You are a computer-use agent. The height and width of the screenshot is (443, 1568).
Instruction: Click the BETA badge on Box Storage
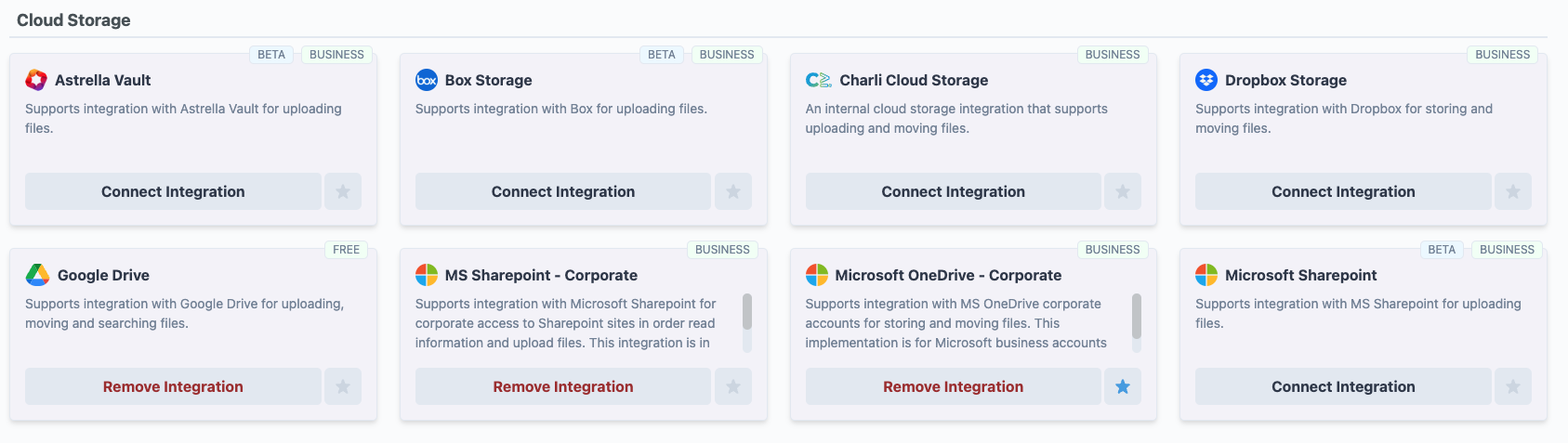[662, 55]
